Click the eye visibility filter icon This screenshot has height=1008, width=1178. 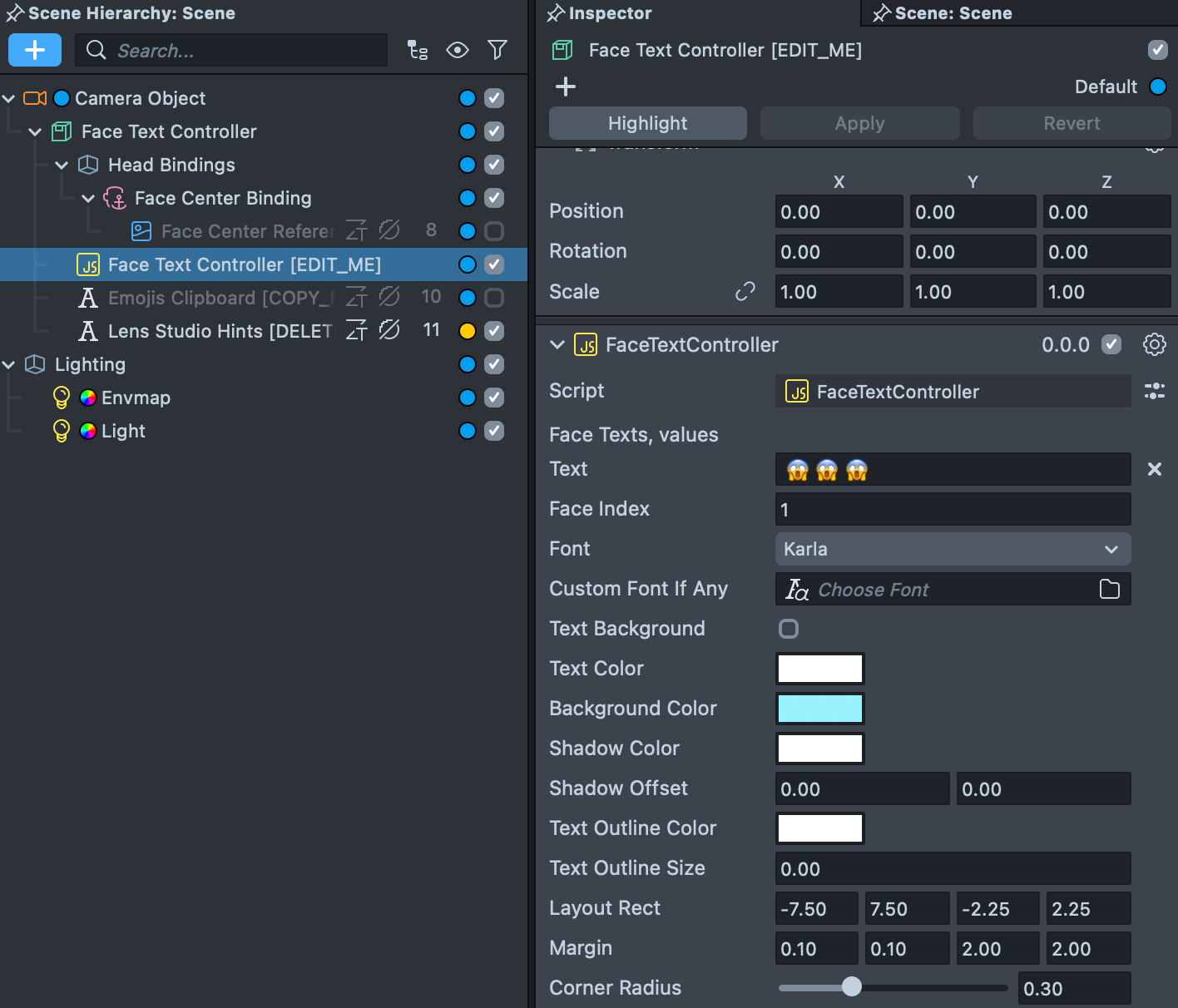(457, 50)
